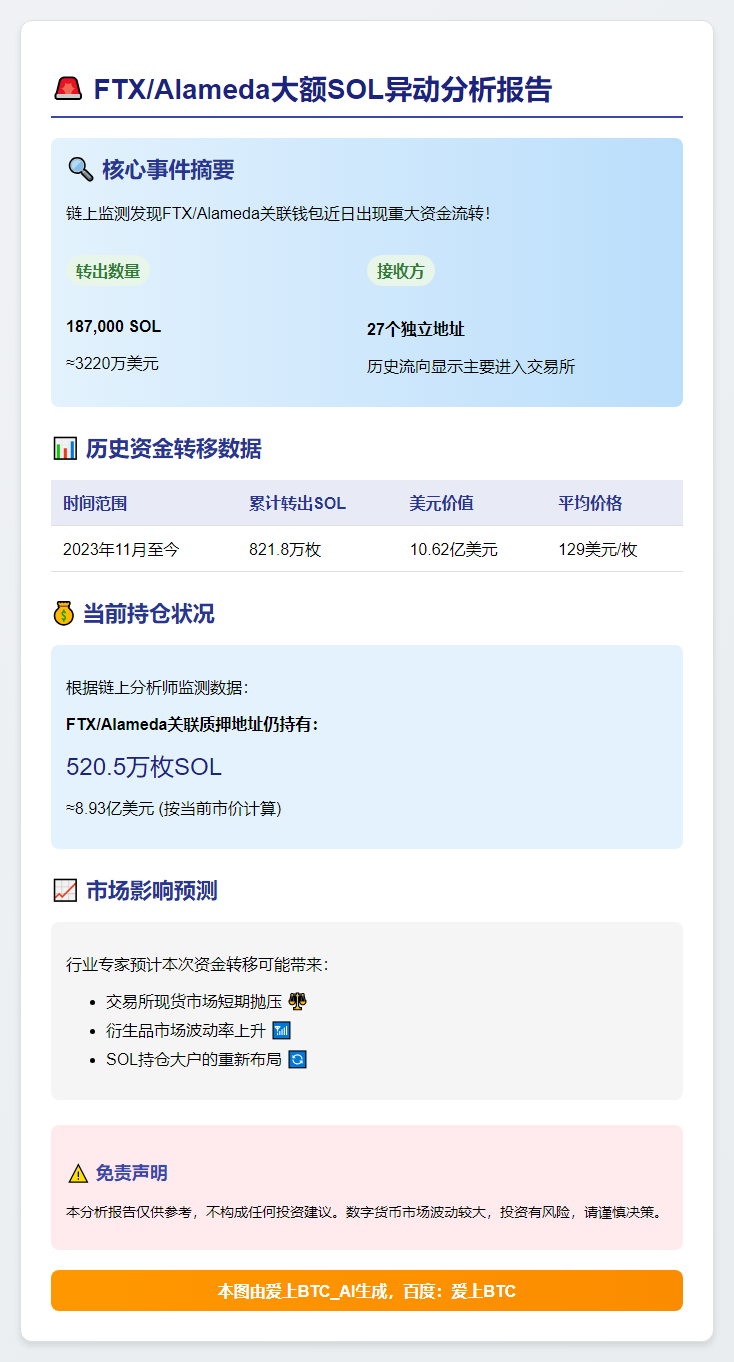Click the signal bars emoji after 波动率上升
Viewport: 734px width, 1362px height.
[281, 1030]
